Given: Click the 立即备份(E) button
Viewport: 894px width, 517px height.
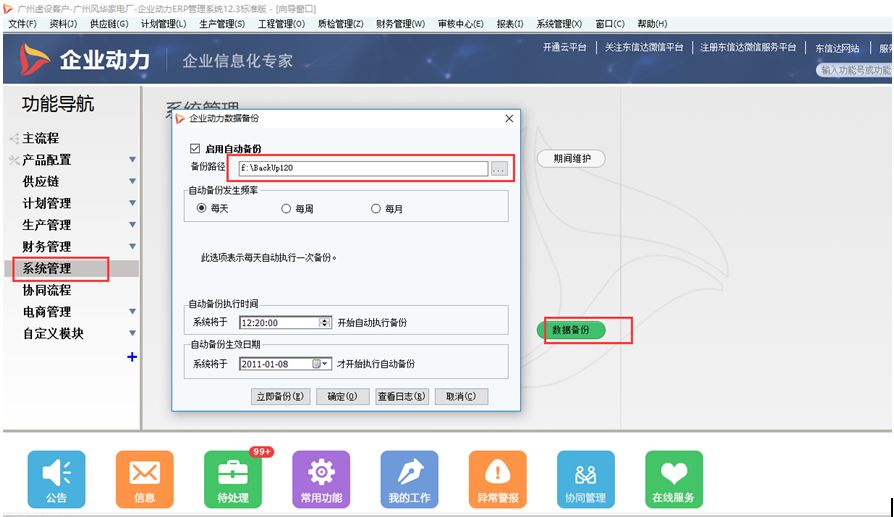Looking at the screenshot, I should pos(280,396).
